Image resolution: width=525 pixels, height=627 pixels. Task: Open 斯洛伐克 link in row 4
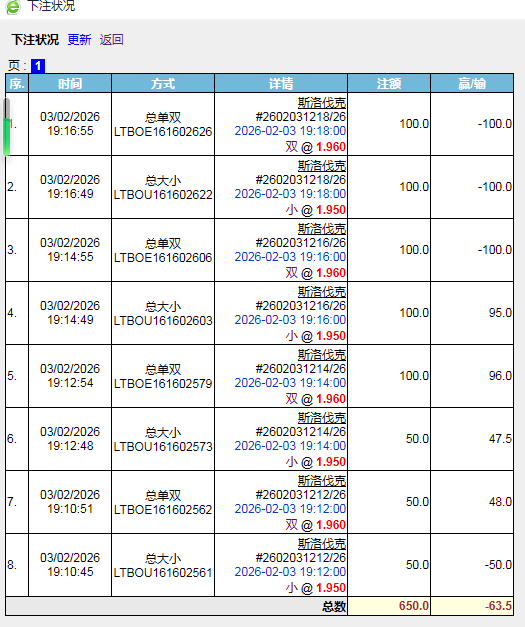click(x=322, y=292)
